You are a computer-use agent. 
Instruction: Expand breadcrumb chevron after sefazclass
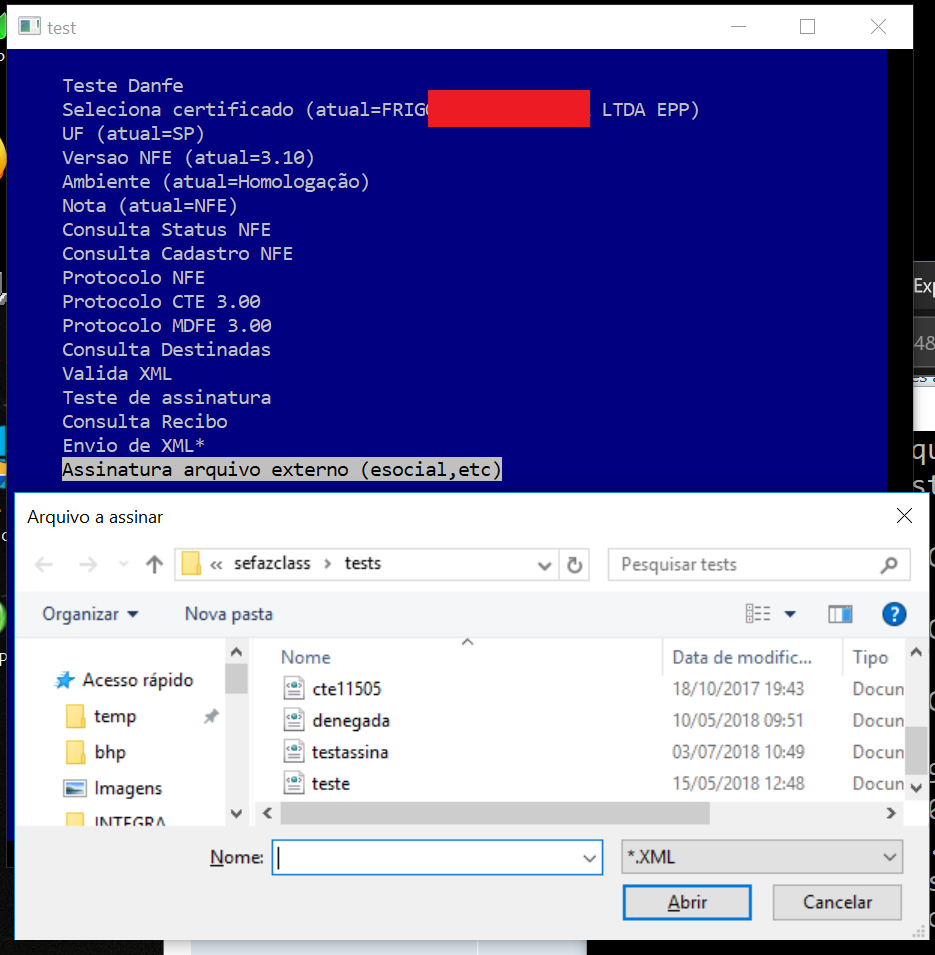(328, 564)
